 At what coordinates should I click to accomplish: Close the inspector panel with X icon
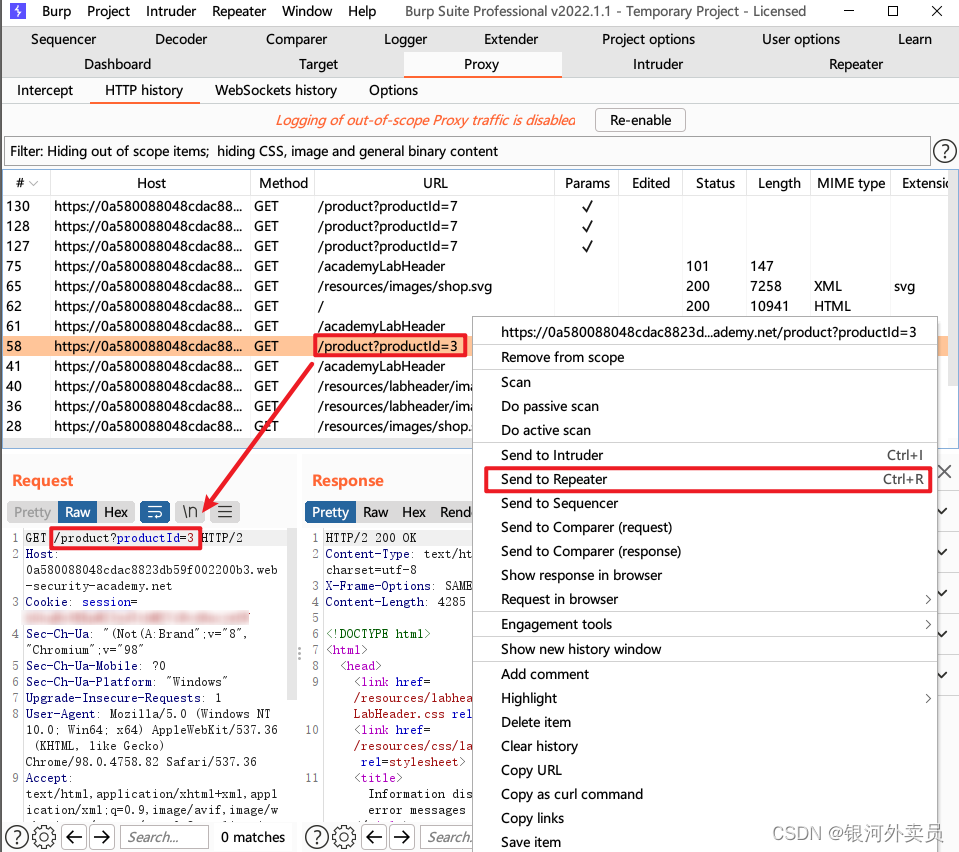[945, 471]
